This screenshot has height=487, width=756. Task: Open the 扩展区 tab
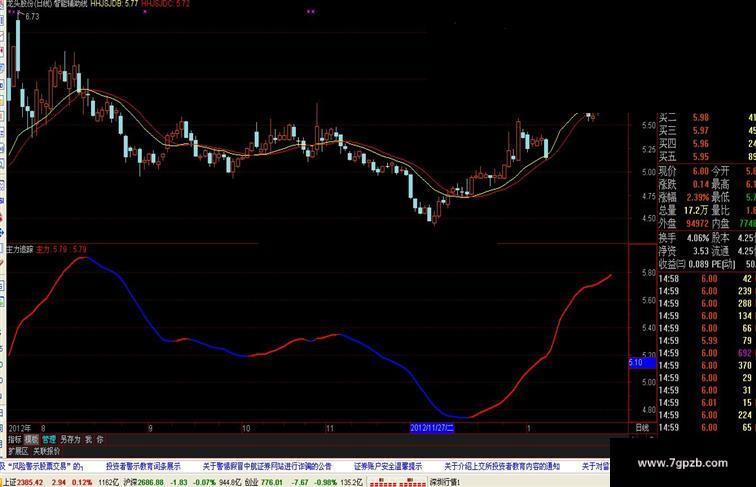pos(18,451)
